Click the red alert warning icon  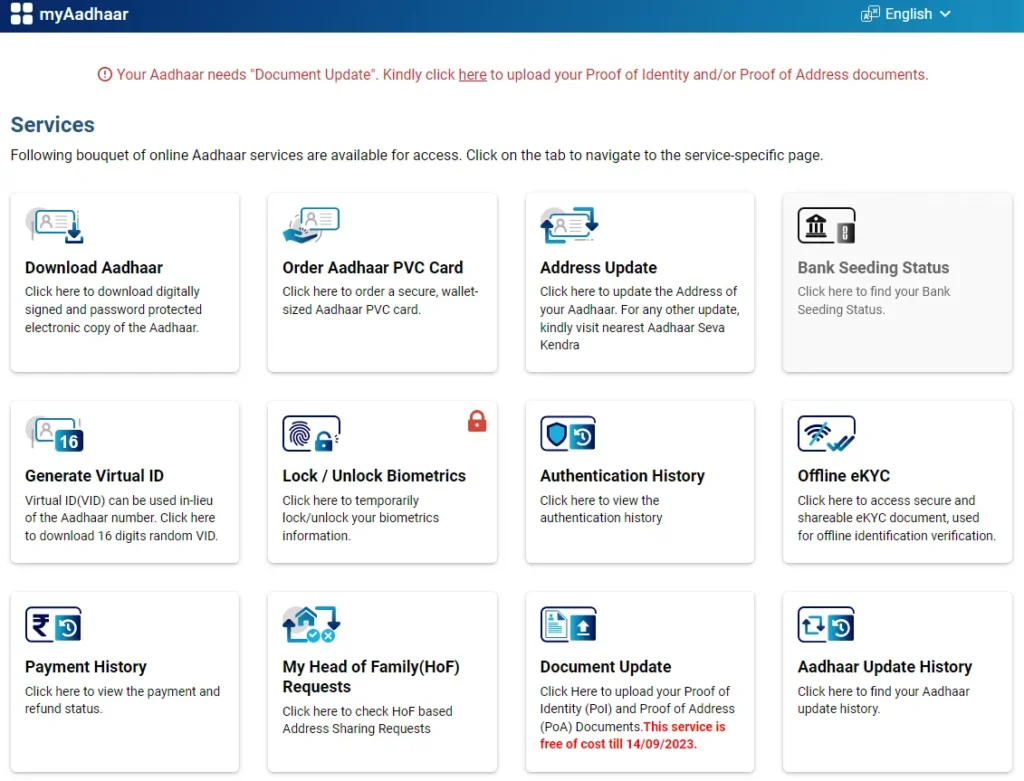[104, 74]
